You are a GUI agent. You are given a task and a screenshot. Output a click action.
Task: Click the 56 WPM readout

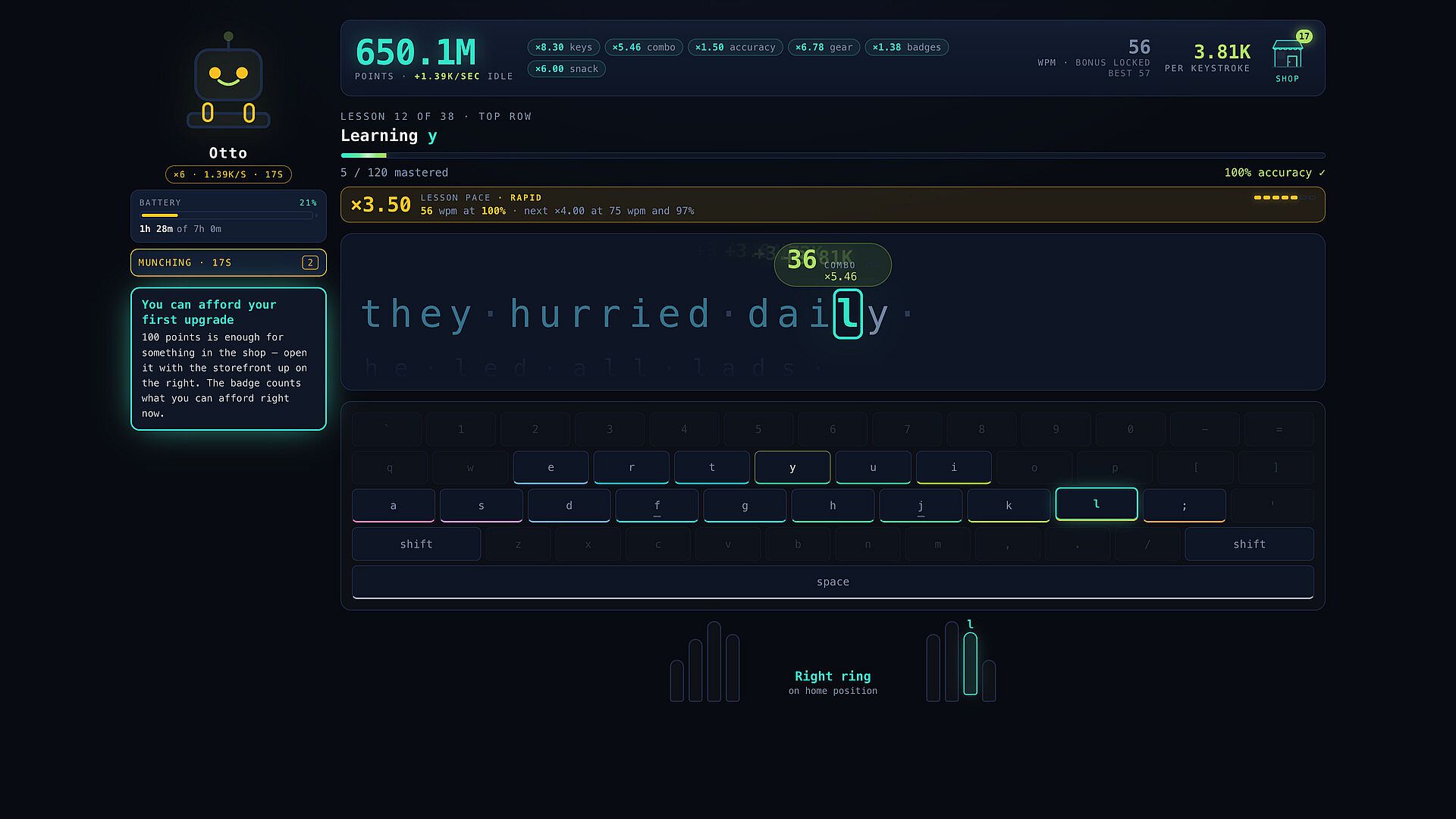(1139, 47)
